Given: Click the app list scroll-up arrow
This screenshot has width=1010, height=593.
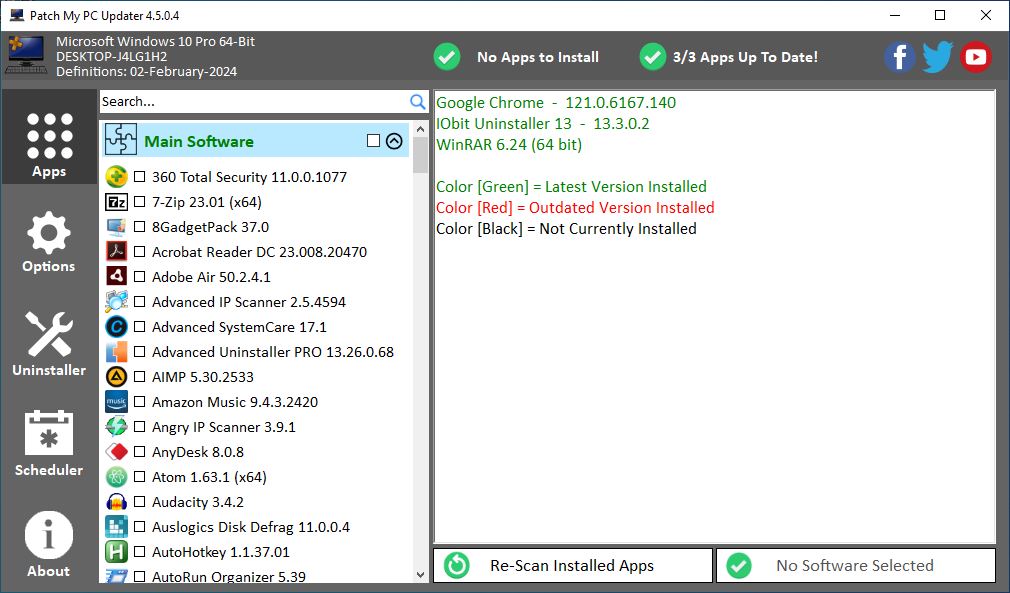Looking at the screenshot, I should tap(421, 129).
